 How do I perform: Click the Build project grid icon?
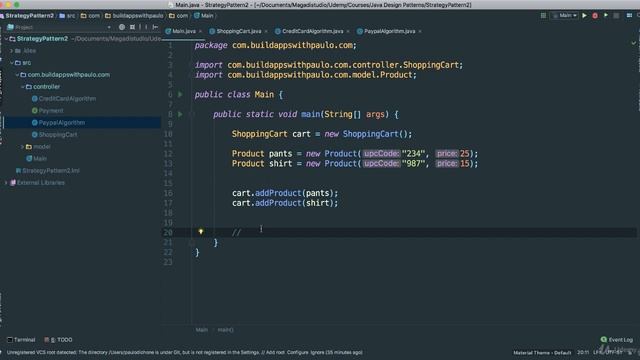[x=543, y=16]
